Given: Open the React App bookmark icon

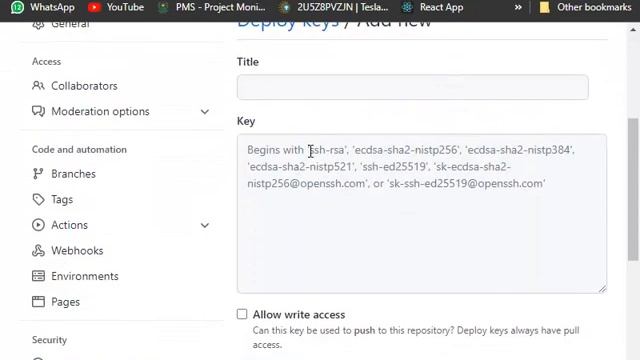Looking at the screenshot, I should pos(407,7).
